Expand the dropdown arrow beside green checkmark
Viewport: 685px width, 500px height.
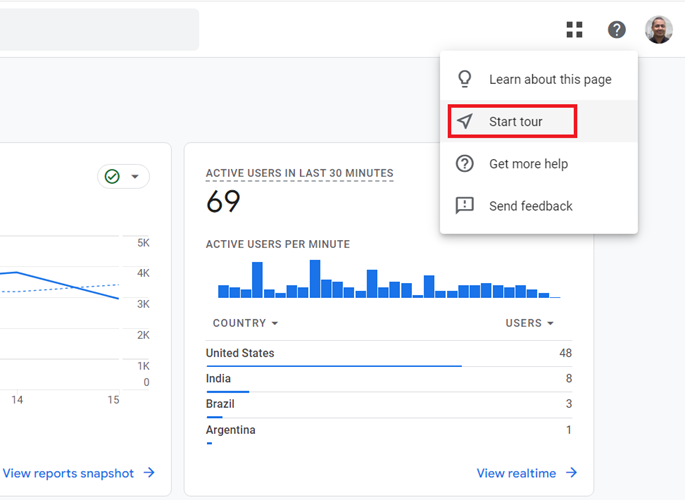135,177
